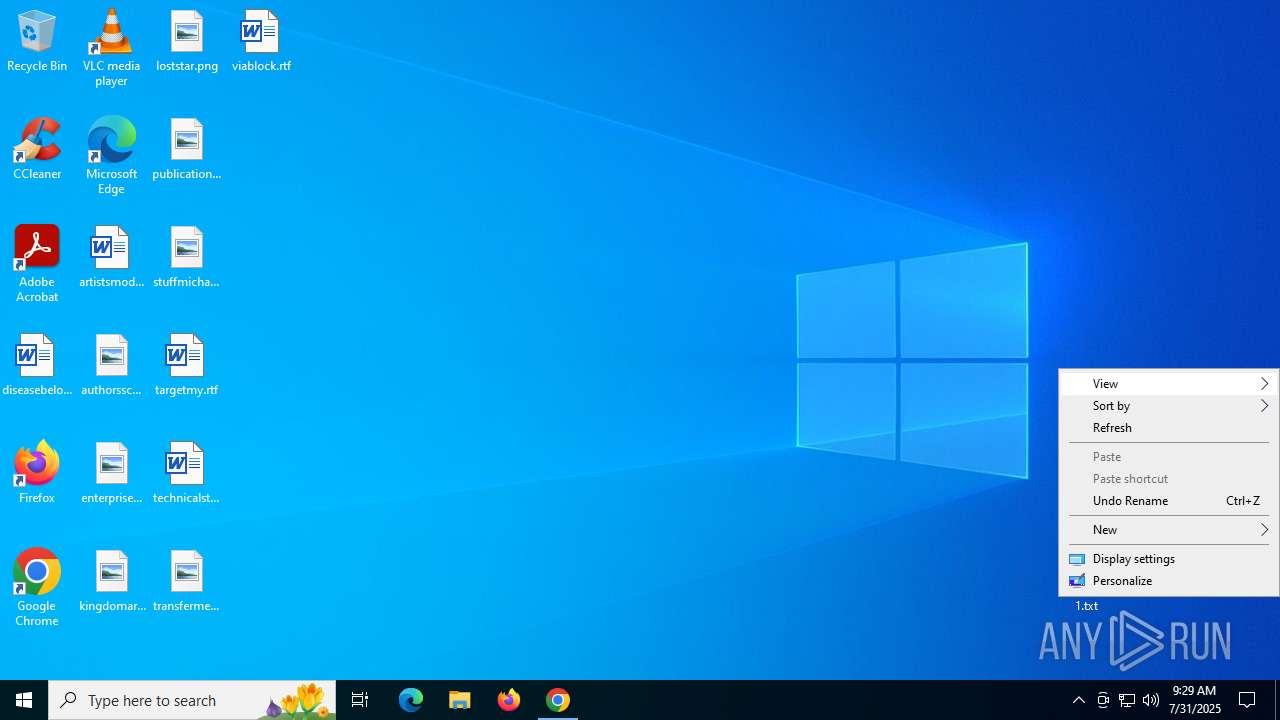This screenshot has width=1280, height=720.
Task: Click the taskbar search box
Action: pos(192,700)
